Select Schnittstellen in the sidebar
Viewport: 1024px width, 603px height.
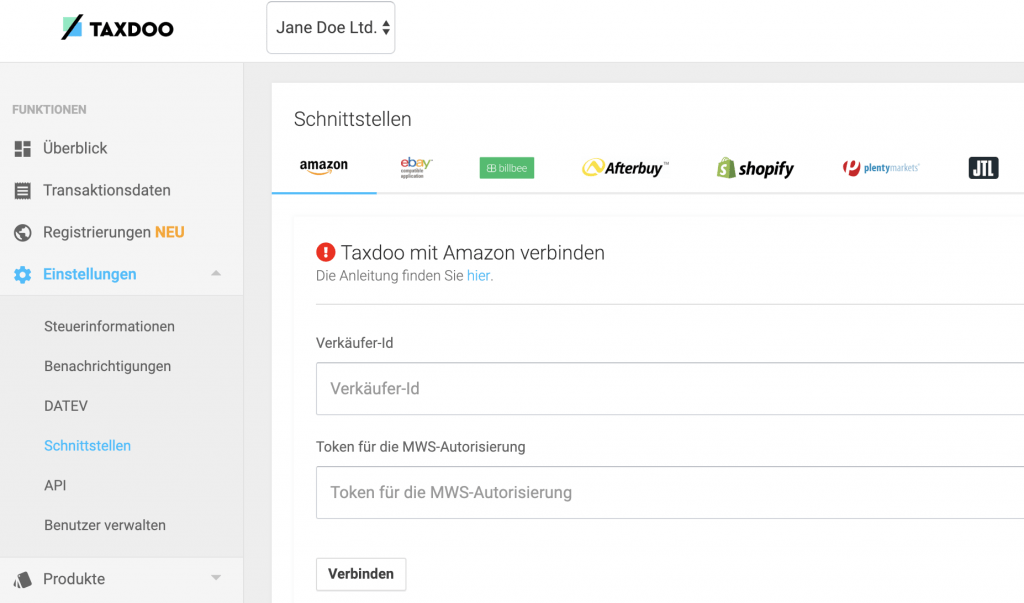click(x=88, y=446)
